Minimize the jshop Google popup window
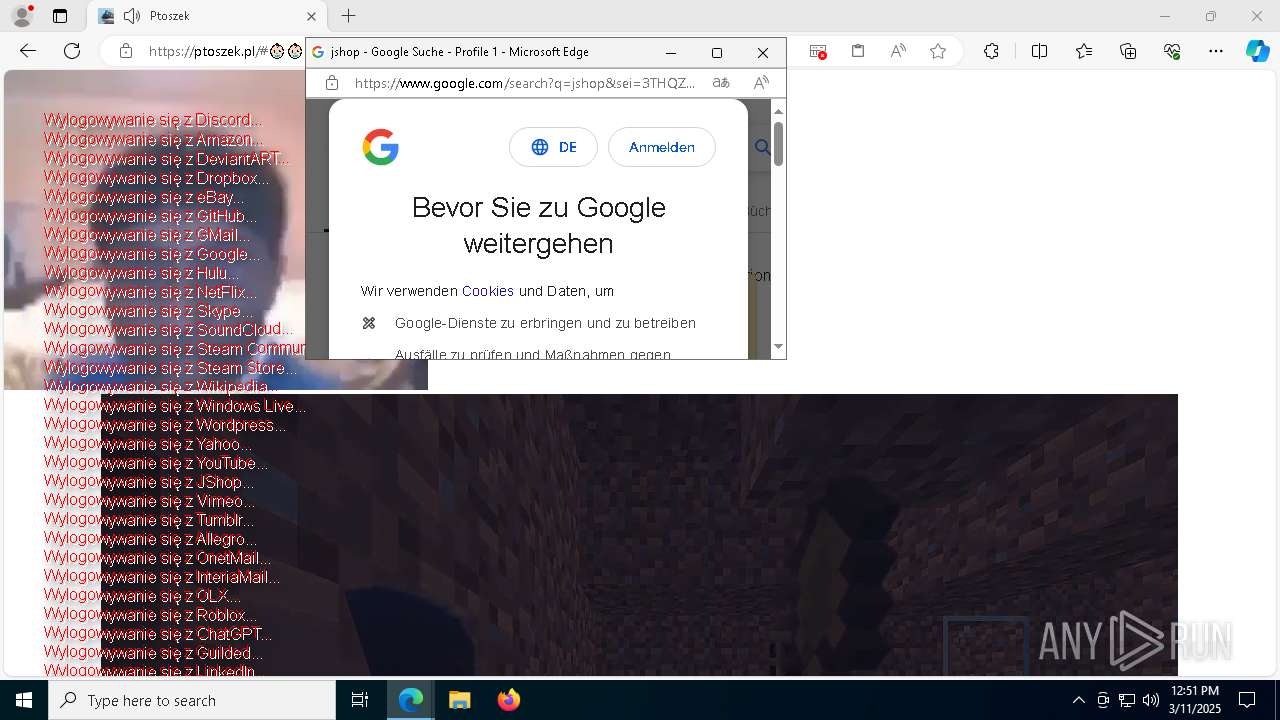Screen dimensions: 1280x720 tap(671, 52)
